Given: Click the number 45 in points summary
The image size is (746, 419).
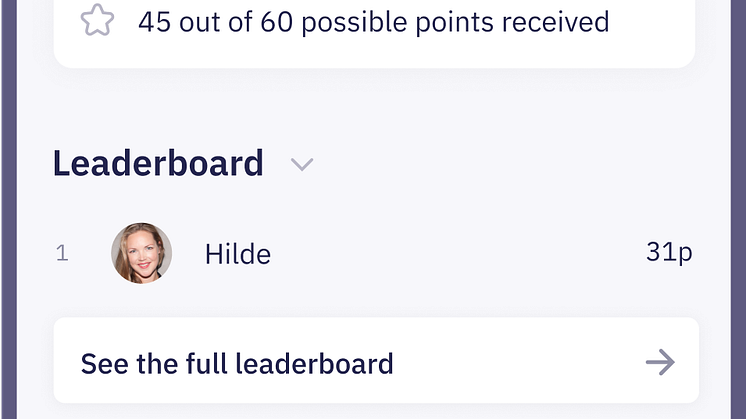Looking at the screenshot, I should coord(155,22).
